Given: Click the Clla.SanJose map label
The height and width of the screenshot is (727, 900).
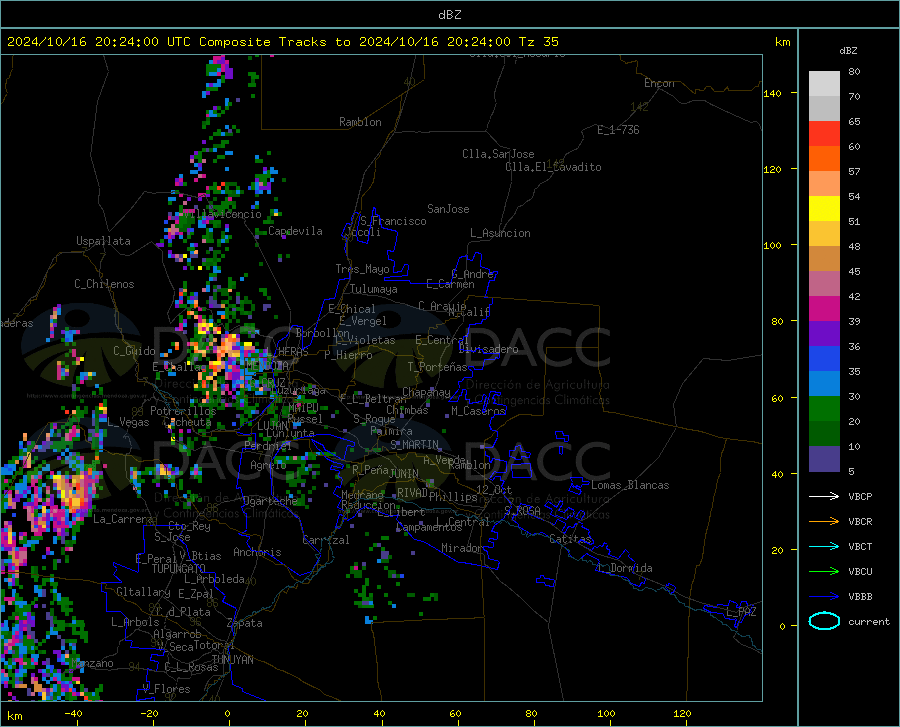Looking at the screenshot, I should [498, 154].
